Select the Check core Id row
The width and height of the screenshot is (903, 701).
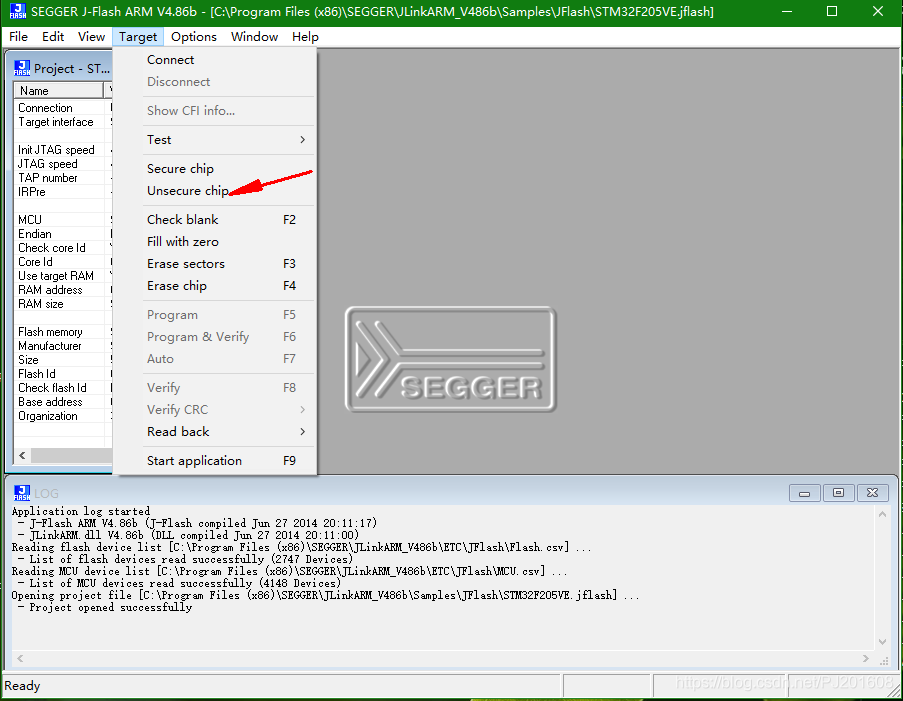pos(63,248)
